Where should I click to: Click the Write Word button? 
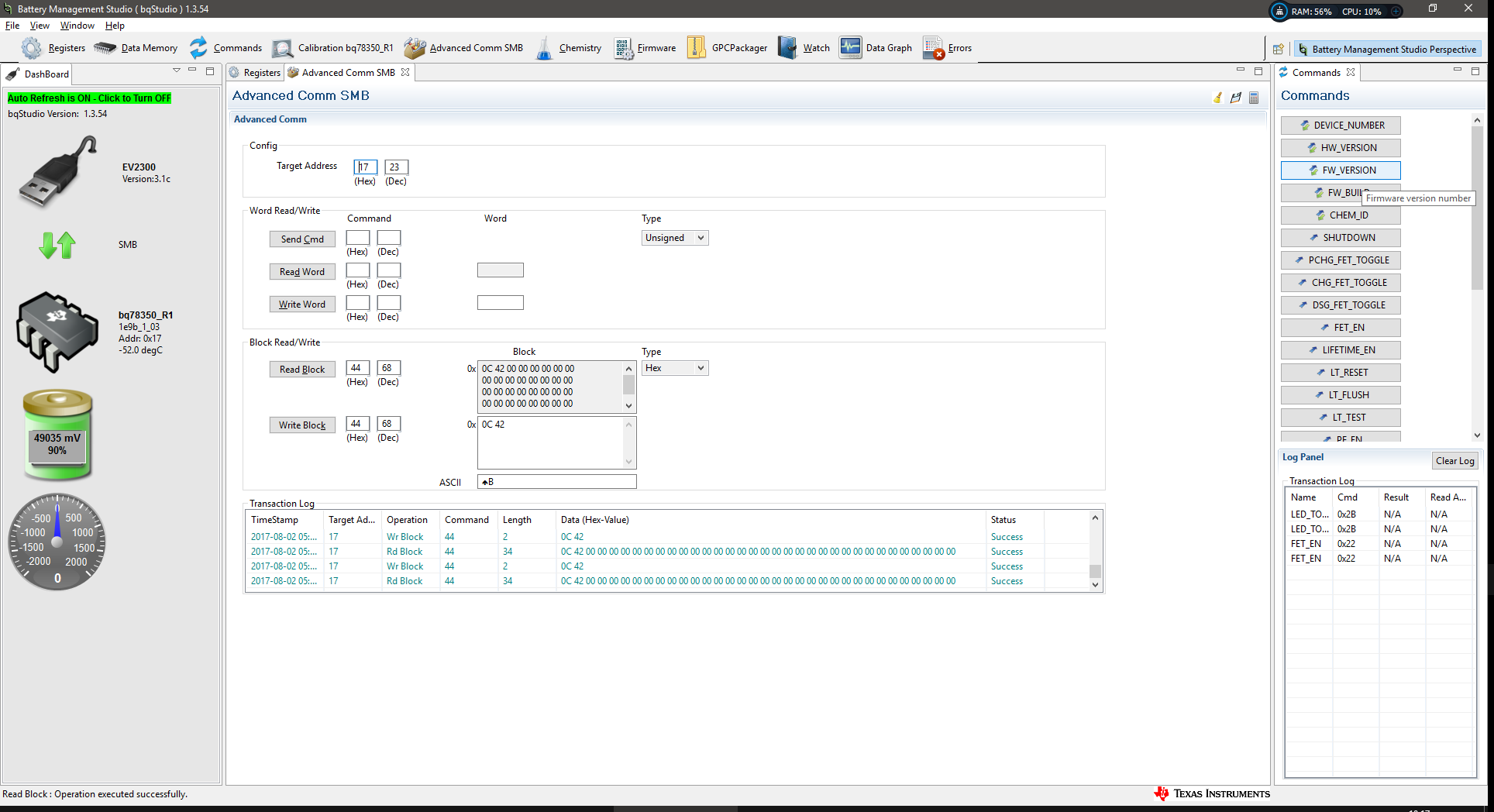point(302,304)
